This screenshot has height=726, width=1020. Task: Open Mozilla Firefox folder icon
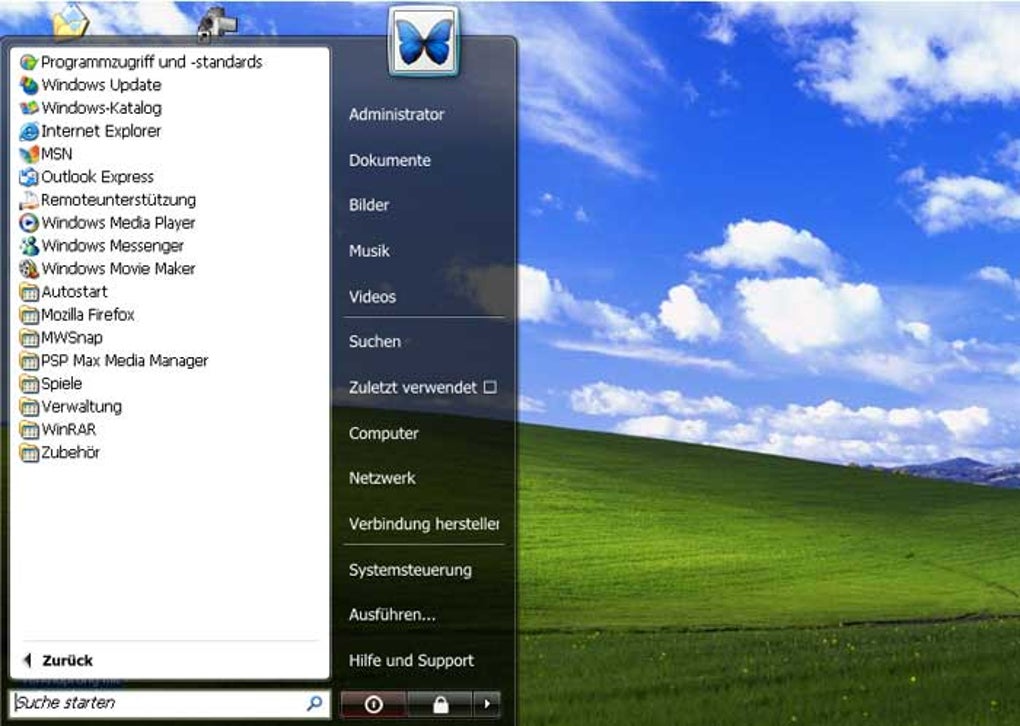point(29,315)
